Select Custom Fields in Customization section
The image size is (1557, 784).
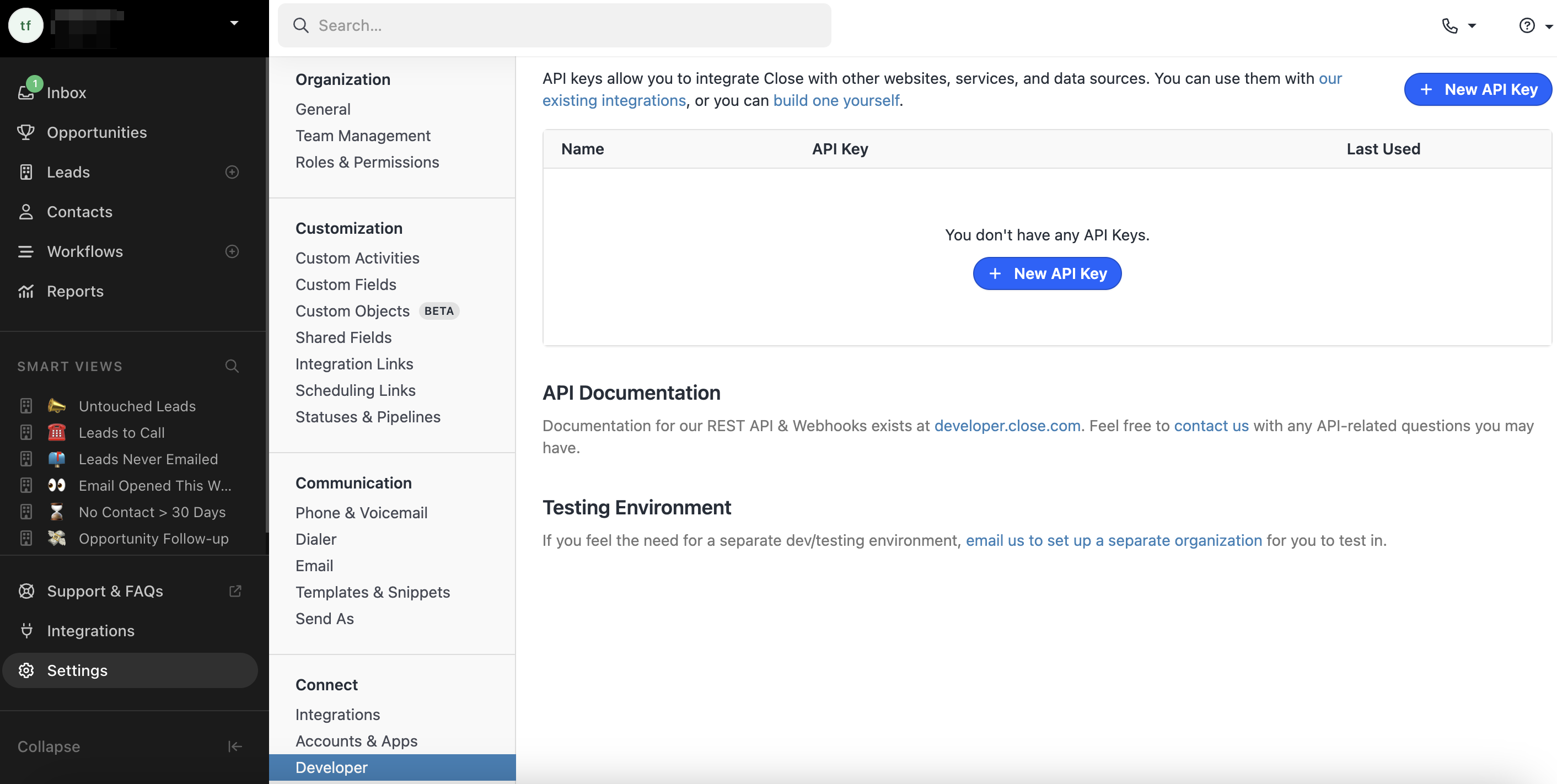pyautogui.click(x=346, y=284)
